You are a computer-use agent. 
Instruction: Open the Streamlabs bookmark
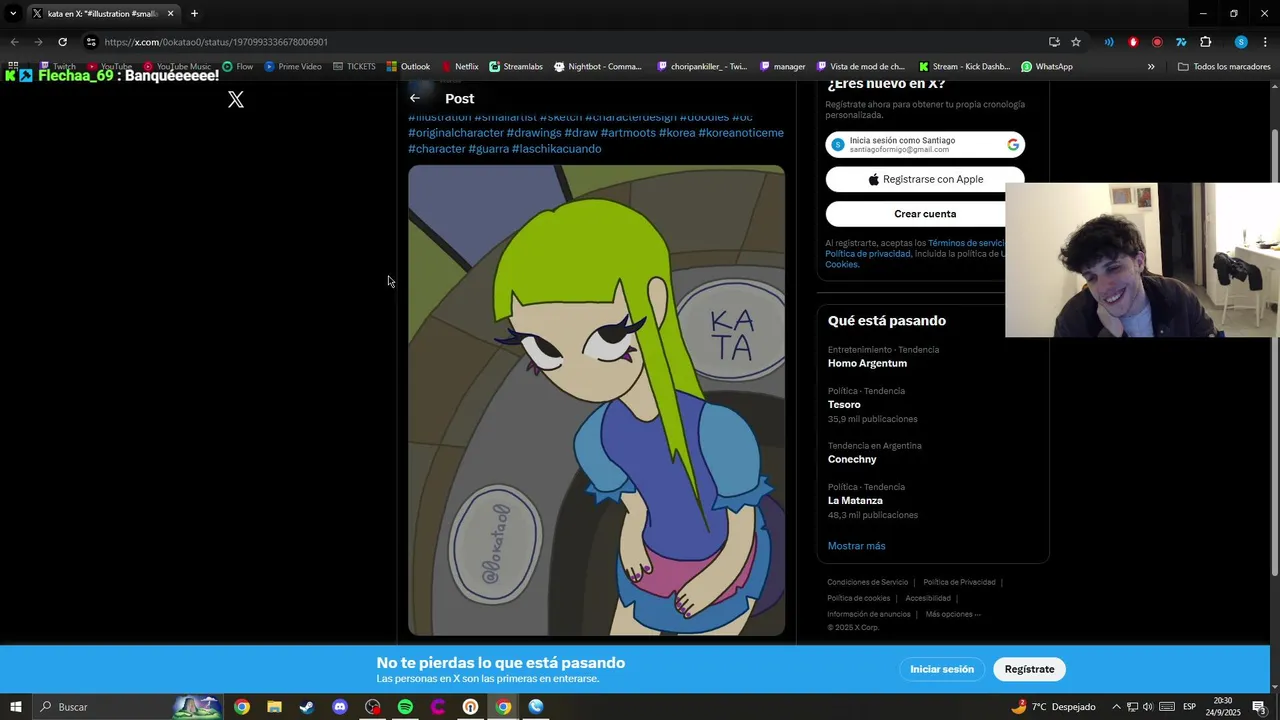pyautogui.click(x=516, y=67)
